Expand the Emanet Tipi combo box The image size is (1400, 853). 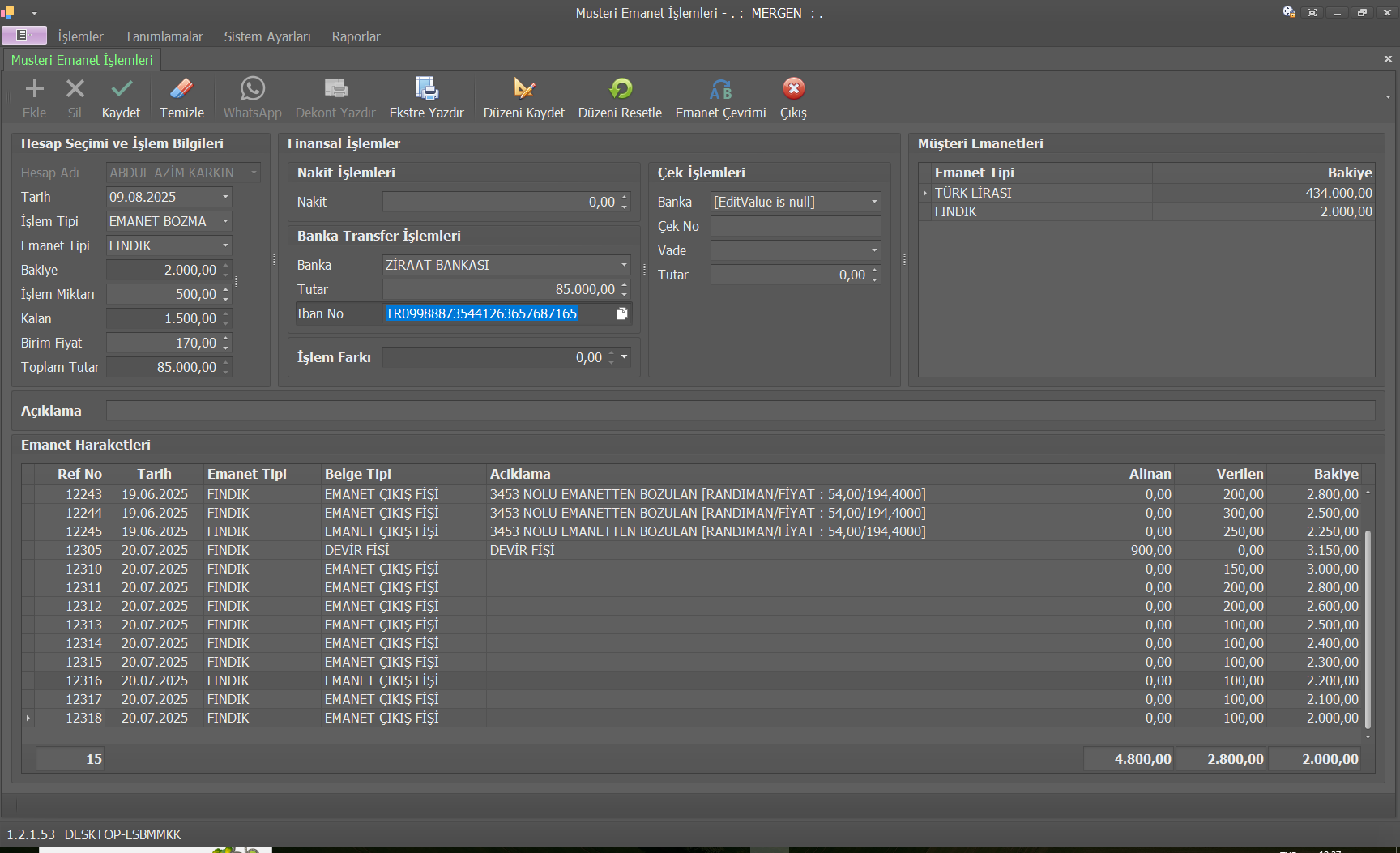point(225,245)
